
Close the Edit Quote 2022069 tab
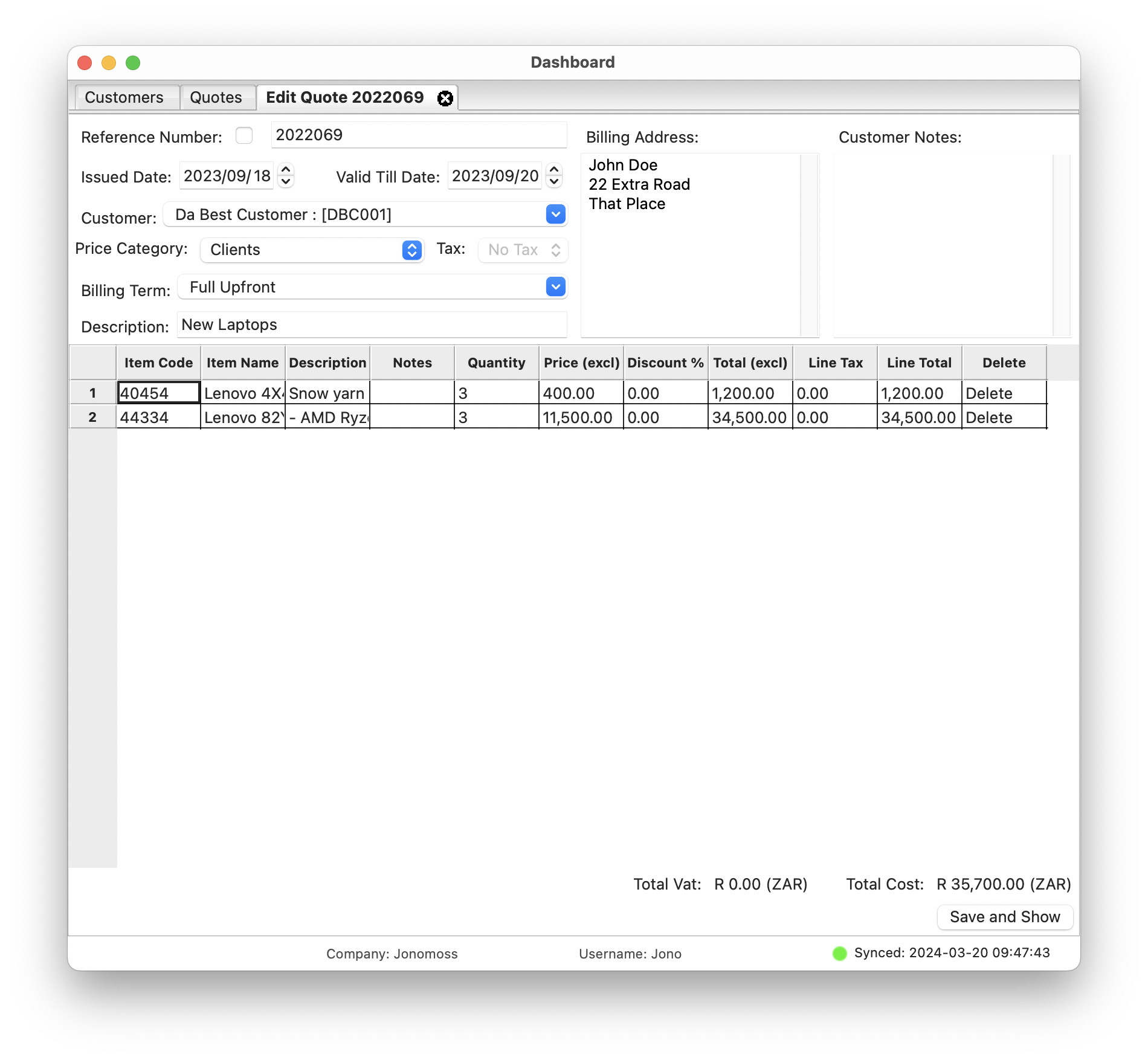[445, 99]
